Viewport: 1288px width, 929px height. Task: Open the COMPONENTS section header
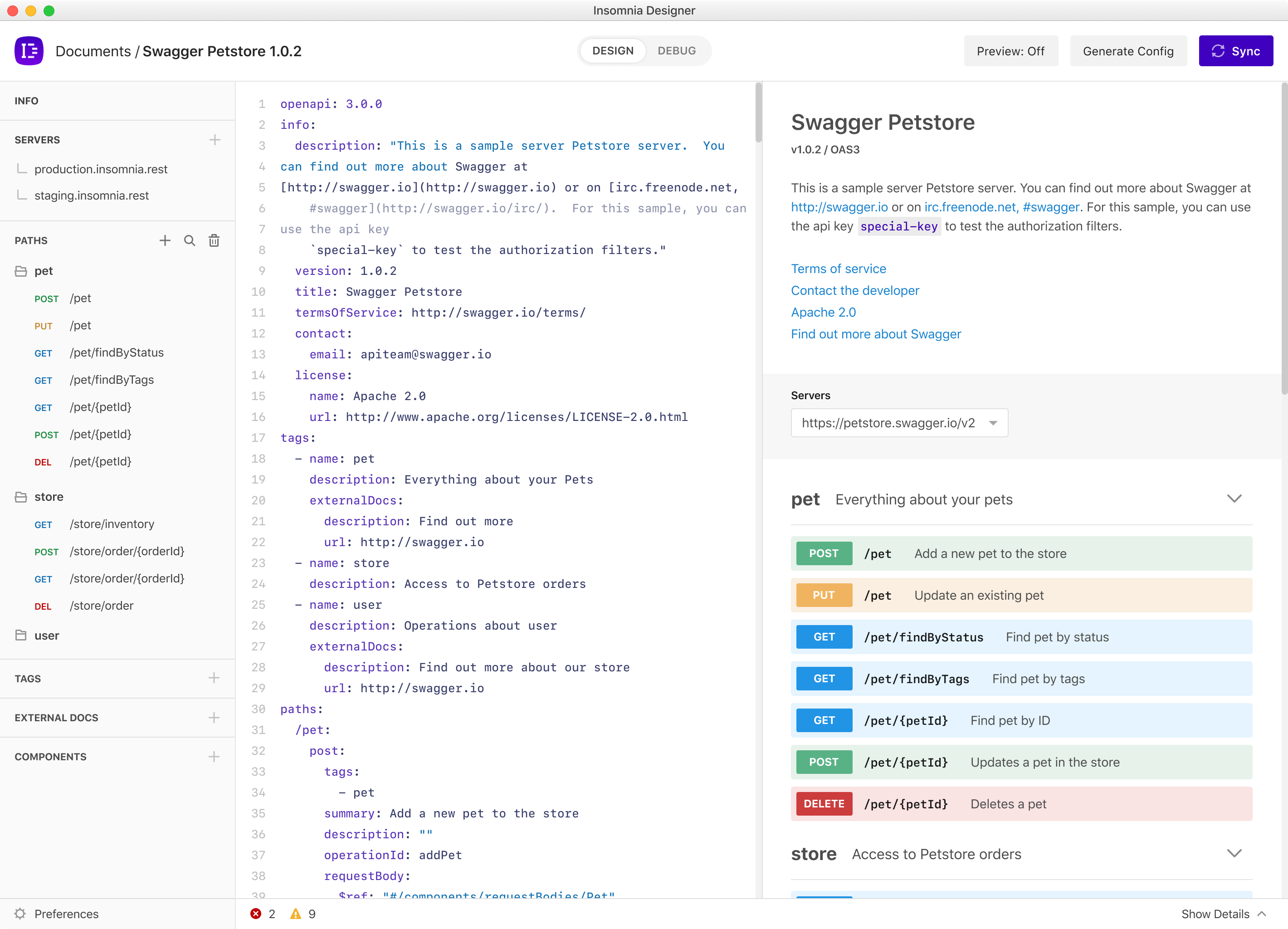tap(50, 757)
